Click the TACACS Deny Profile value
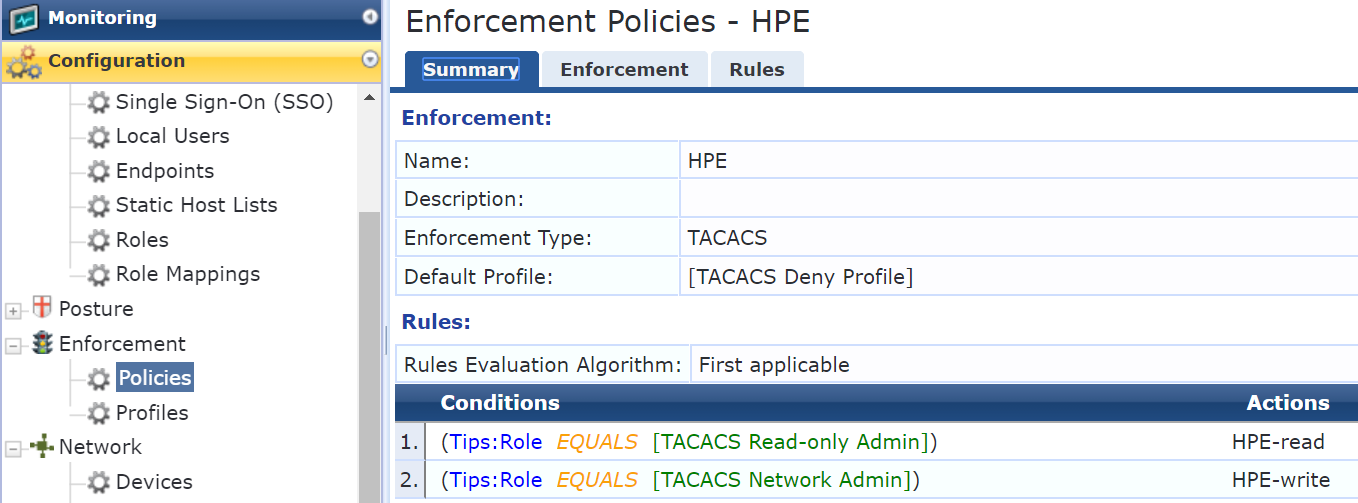Image resolution: width=1358 pixels, height=503 pixels. (x=801, y=276)
